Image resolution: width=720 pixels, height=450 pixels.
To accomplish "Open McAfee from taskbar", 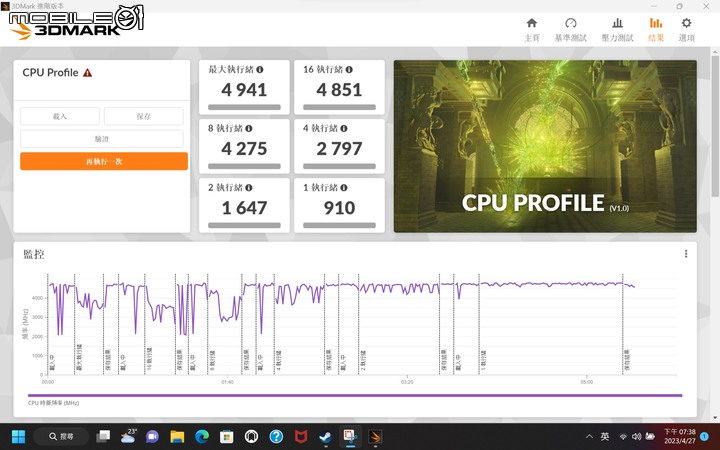I will pos(301,436).
